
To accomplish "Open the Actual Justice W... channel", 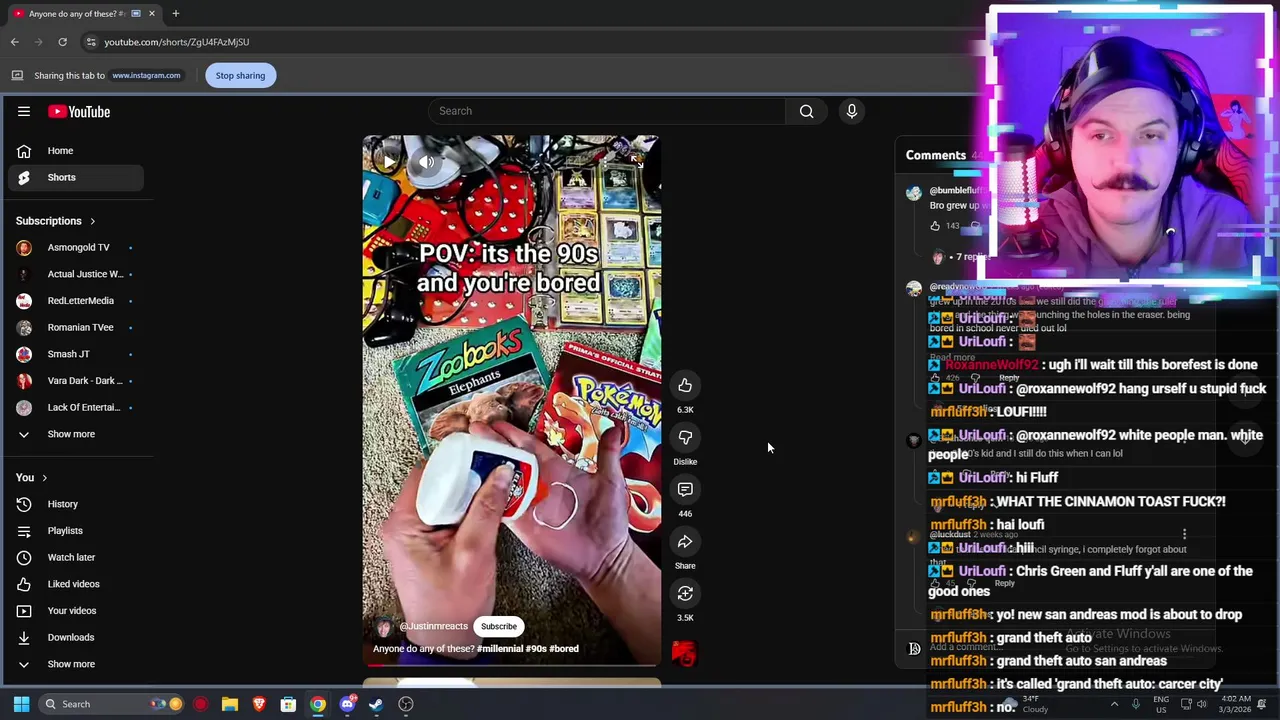I will point(76,274).
